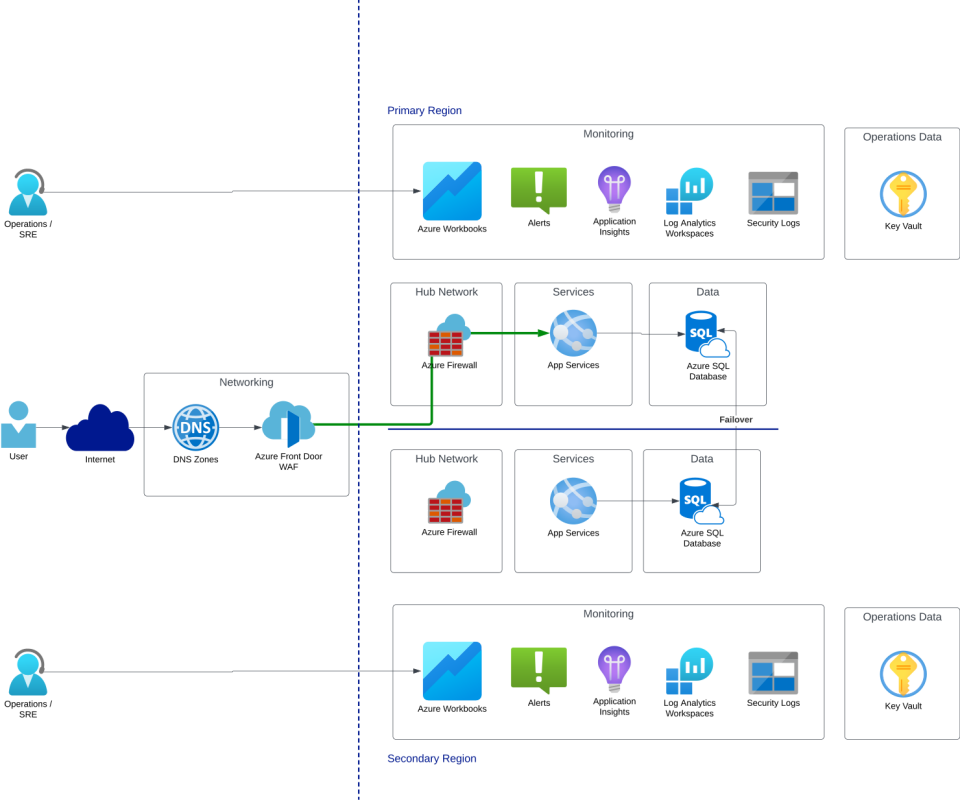This screenshot has width=960, height=800.
Task: Select the Operations / SRE icon for Primary Region
Action: [28, 192]
